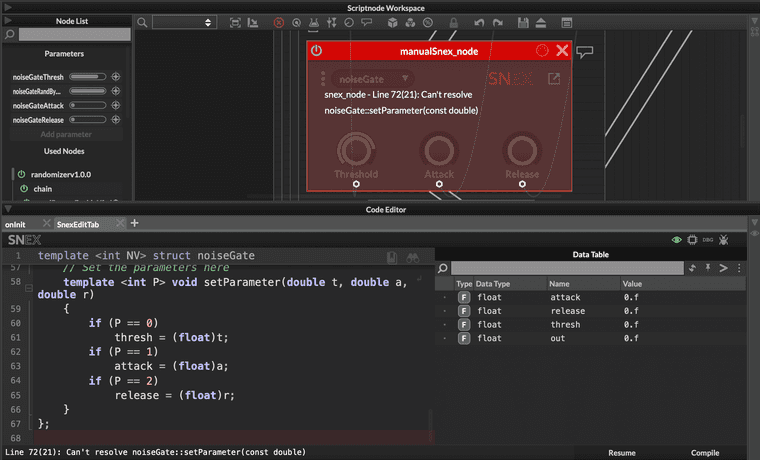Open the workspace search dropdown selector
The width and height of the screenshot is (760, 460).
[x=184, y=22]
